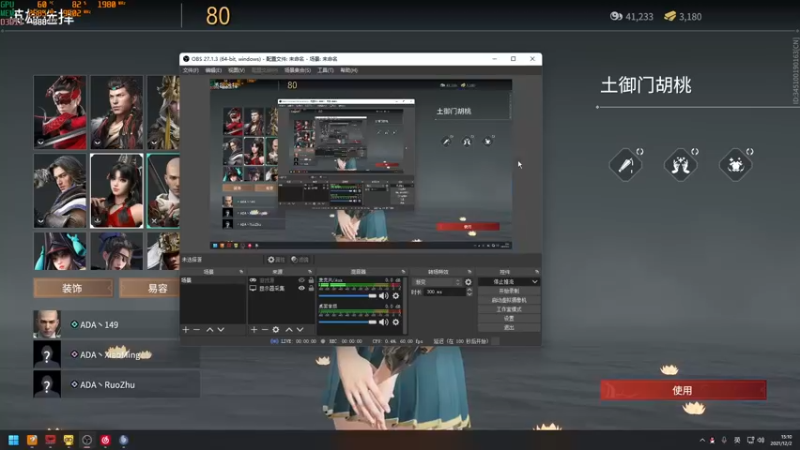This screenshot has width=800, height=450.
Task: Toggle 工作室模式 in the controls dock
Action: click(x=509, y=309)
